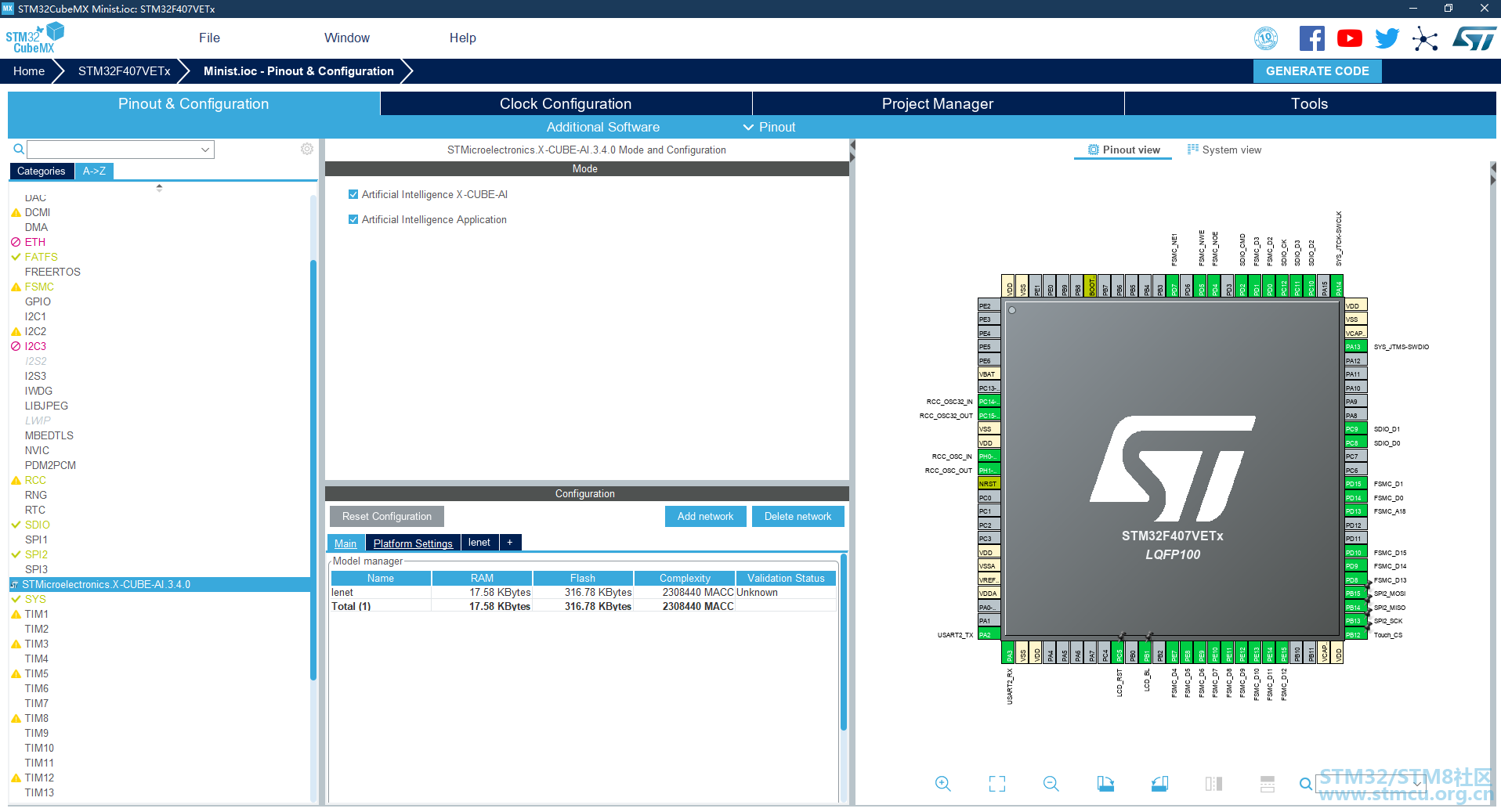This screenshot has height=812, width=1501.
Task: Select pin PB12 on the chip
Action: 1356,635
